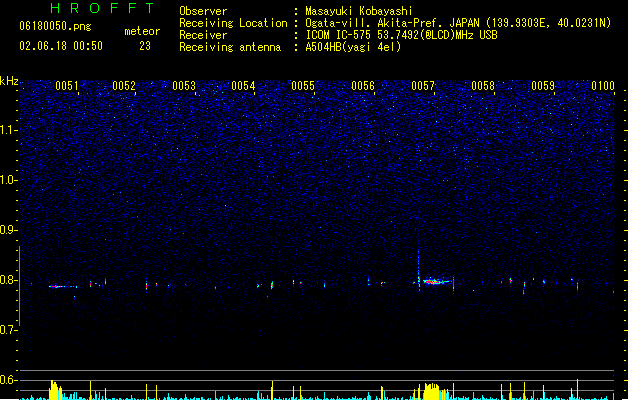Image resolution: width=629 pixels, height=400 pixels.
Task: Click the kHz axis unit label
Action: tap(9, 81)
